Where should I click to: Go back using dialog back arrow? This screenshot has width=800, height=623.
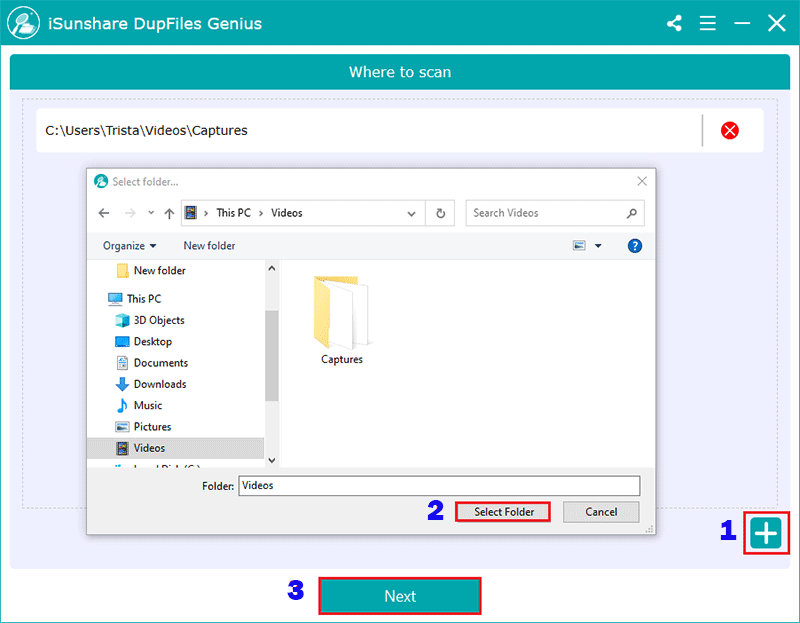tap(103, 213)
